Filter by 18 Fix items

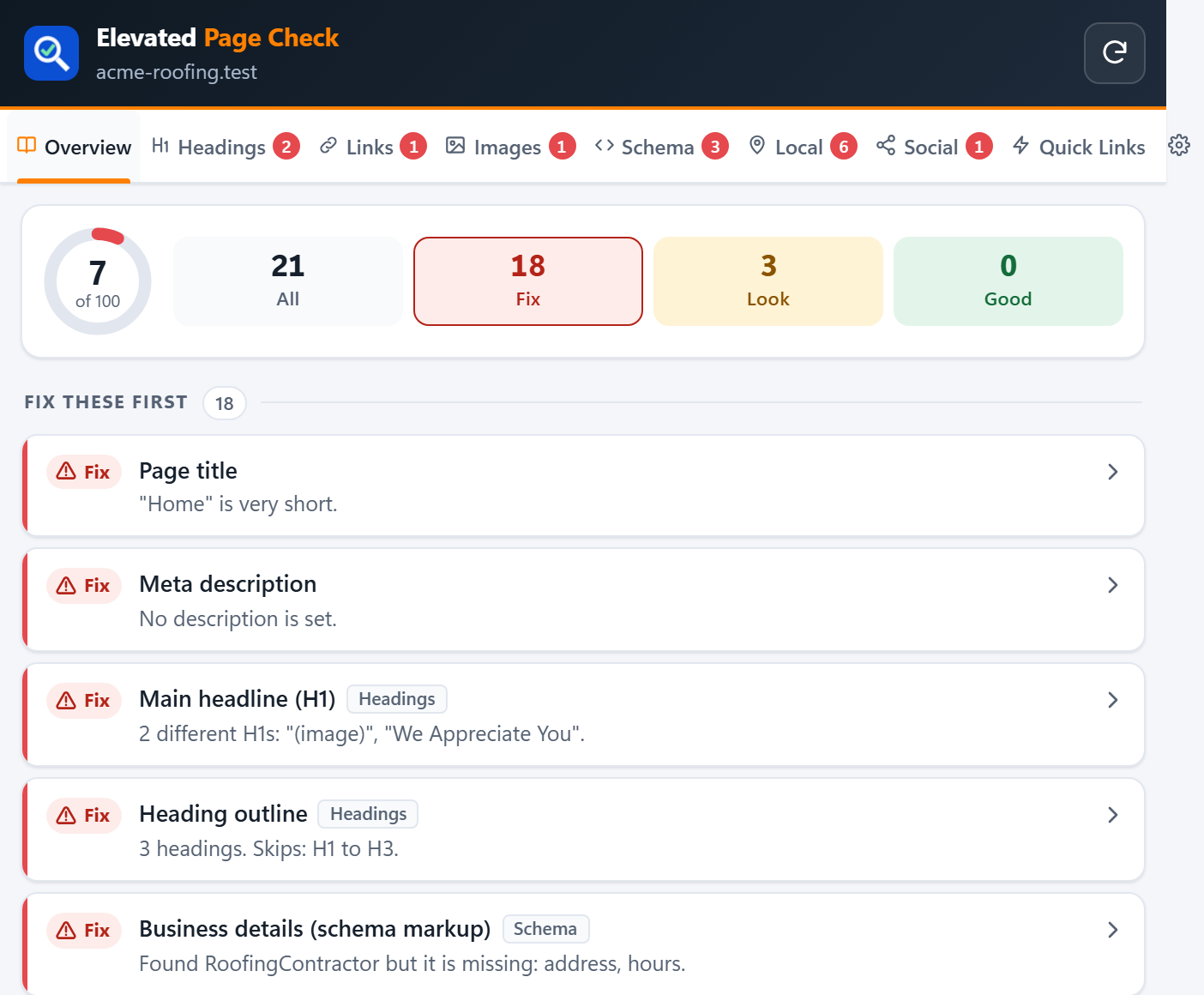click(x=528, y=281)
